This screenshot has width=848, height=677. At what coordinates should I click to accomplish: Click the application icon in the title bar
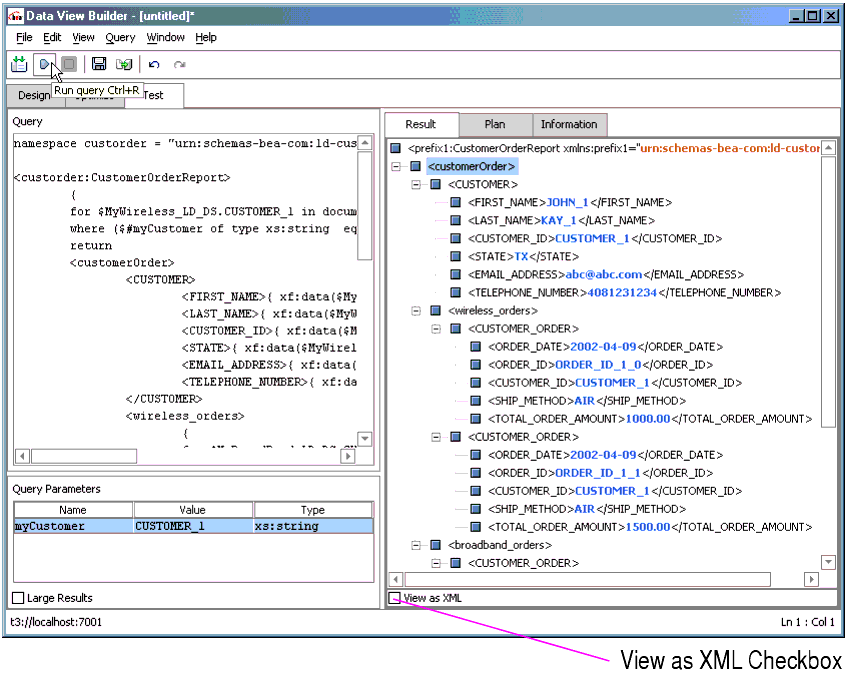[x=16, y=16]
